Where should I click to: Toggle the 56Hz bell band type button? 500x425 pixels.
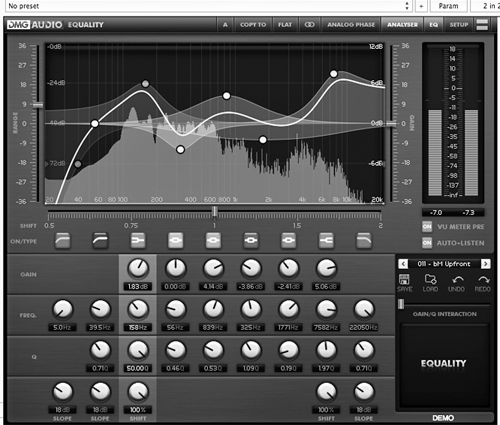click(x=176, y=241)
